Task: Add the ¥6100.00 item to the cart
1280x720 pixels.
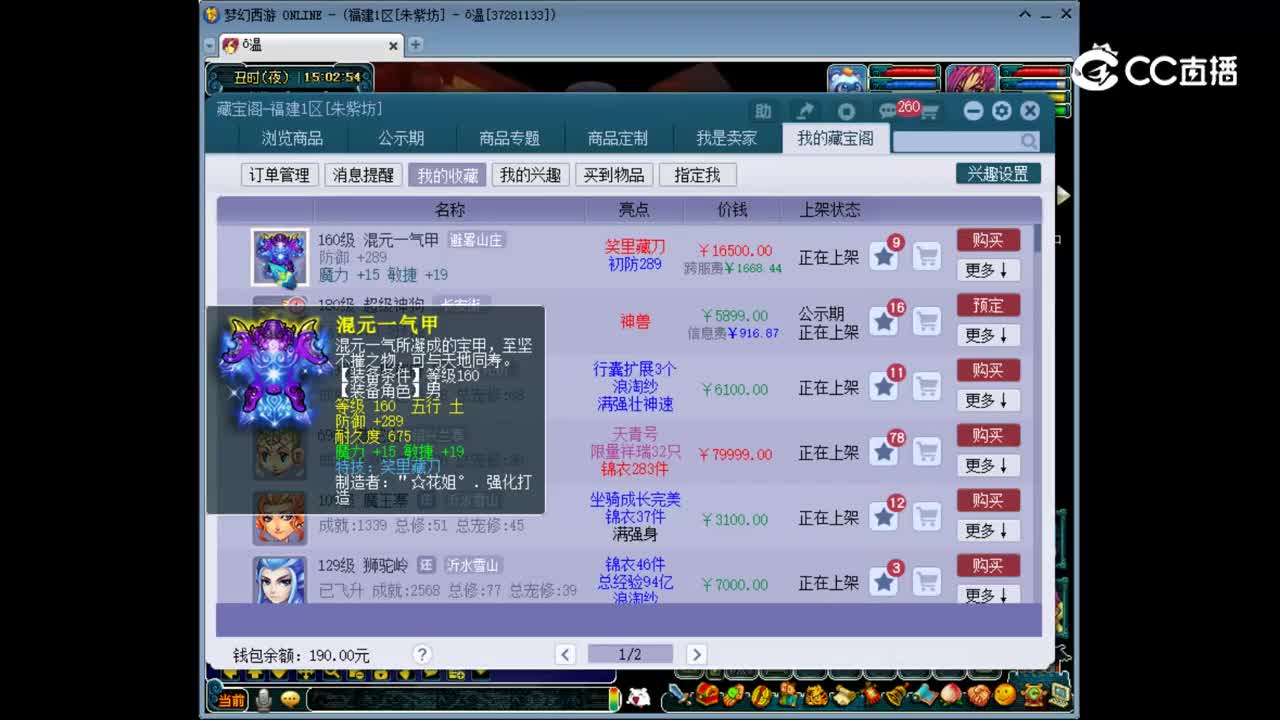Action: point(927,386)
